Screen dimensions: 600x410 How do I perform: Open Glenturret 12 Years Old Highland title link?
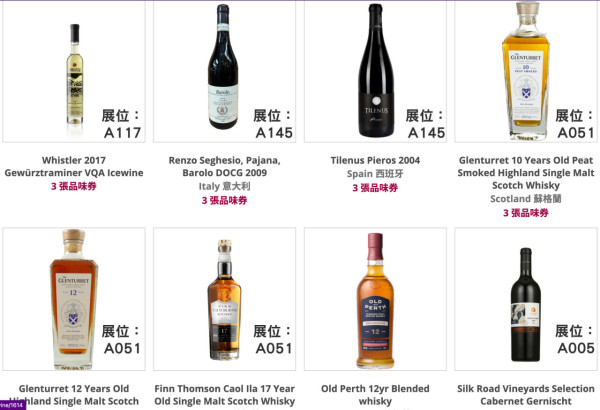pos(74,395)
